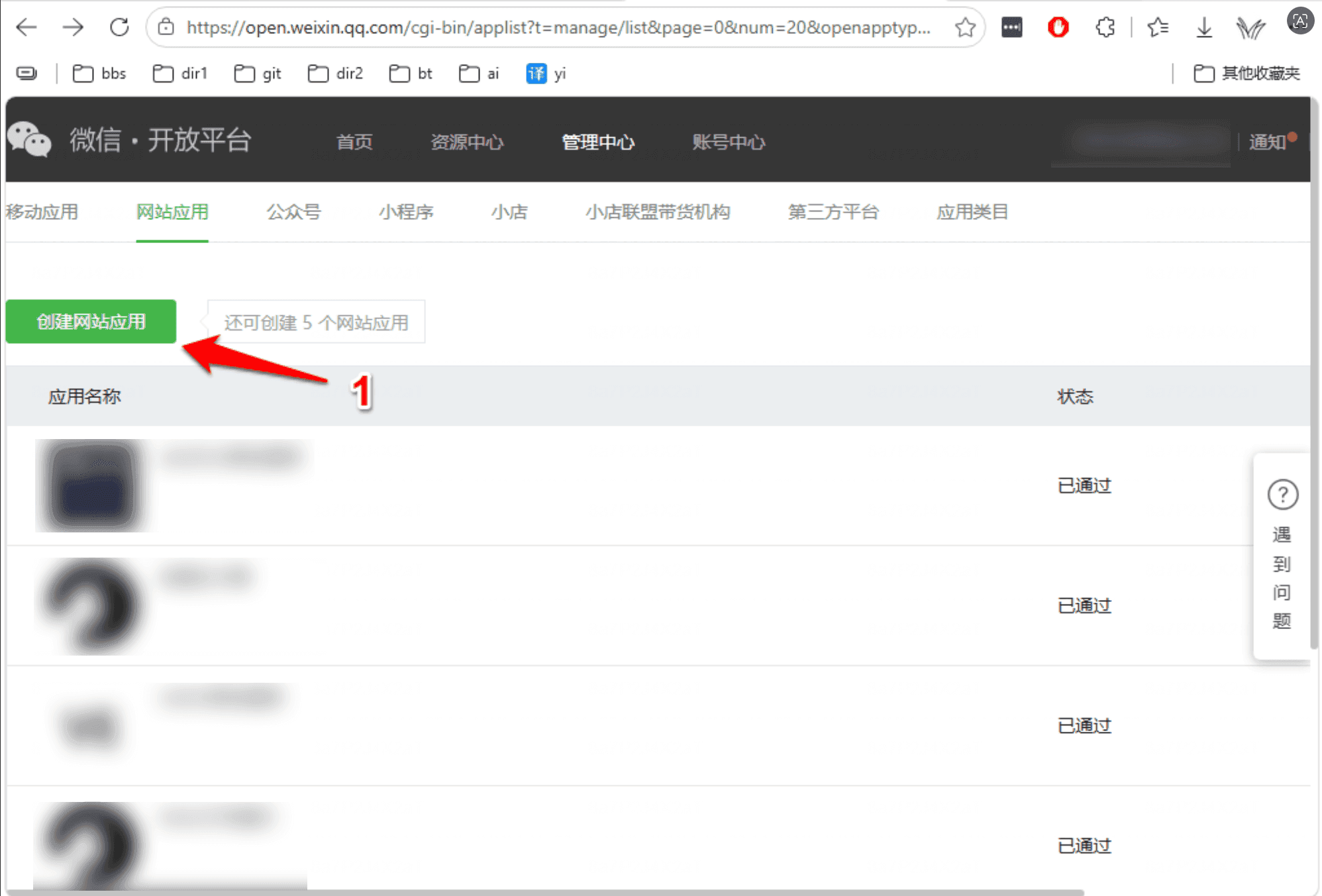Open the yi translate bookmark
This screenshot has width=1322, height=896.
(546, 74)
